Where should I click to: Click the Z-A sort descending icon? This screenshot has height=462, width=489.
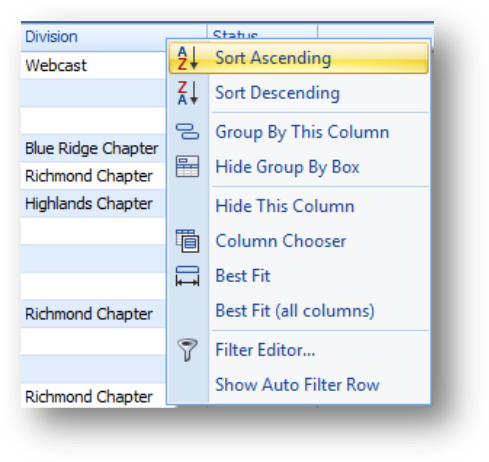(x=188, y=93)
